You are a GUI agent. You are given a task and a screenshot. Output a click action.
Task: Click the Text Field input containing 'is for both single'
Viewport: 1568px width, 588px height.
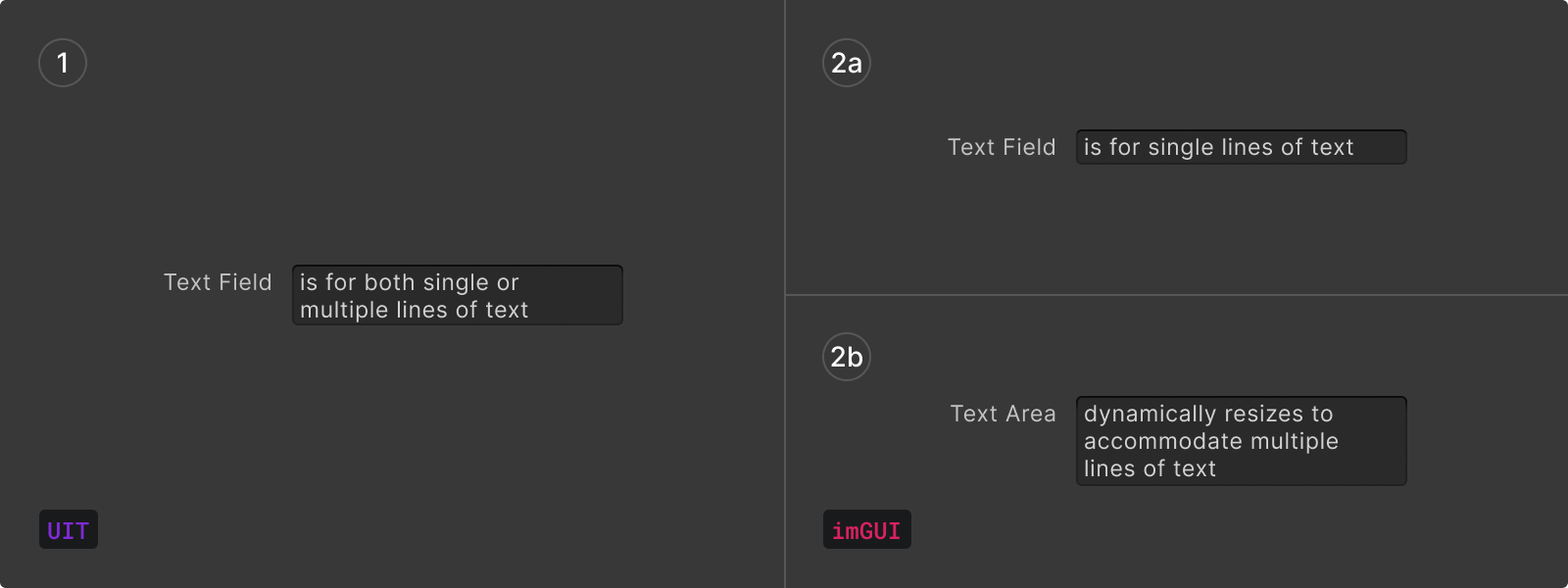click(457, 295)
